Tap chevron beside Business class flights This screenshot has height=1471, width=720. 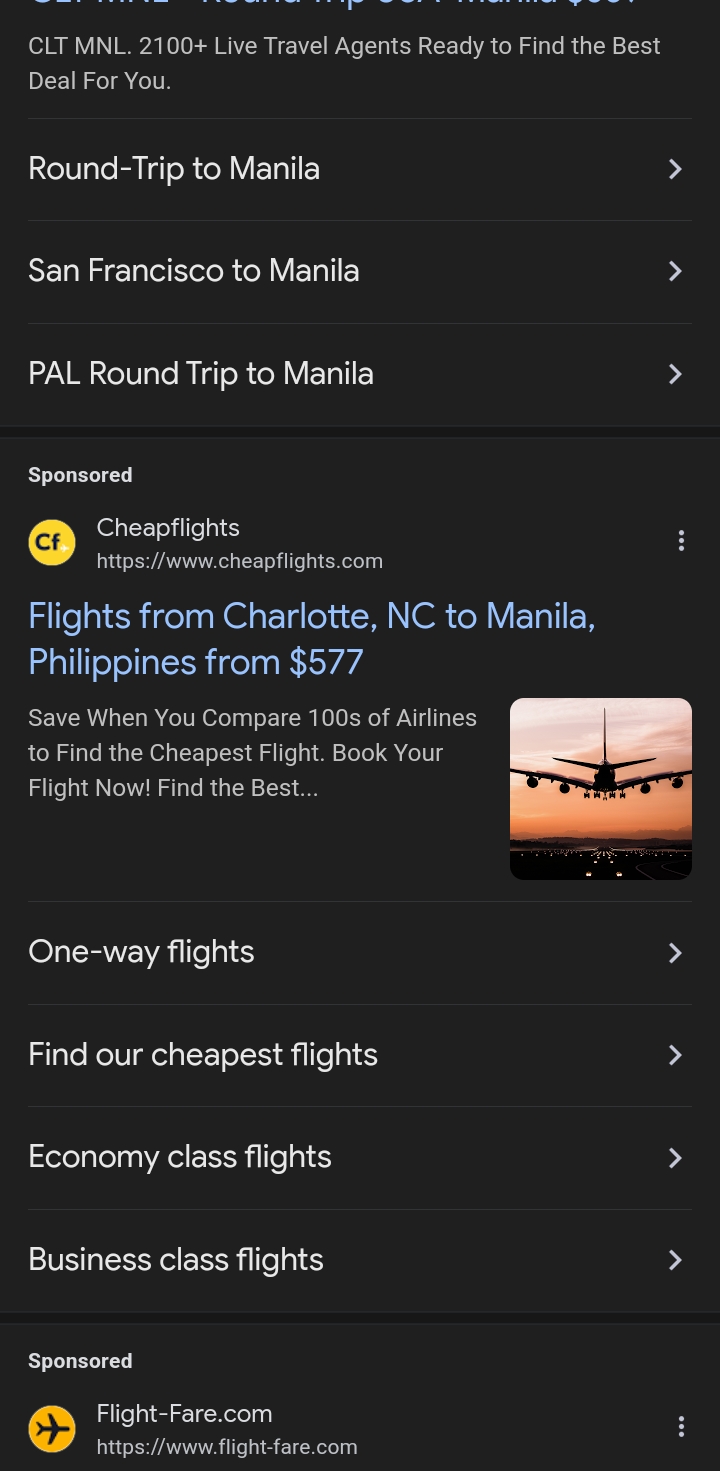pos(675,1260)
